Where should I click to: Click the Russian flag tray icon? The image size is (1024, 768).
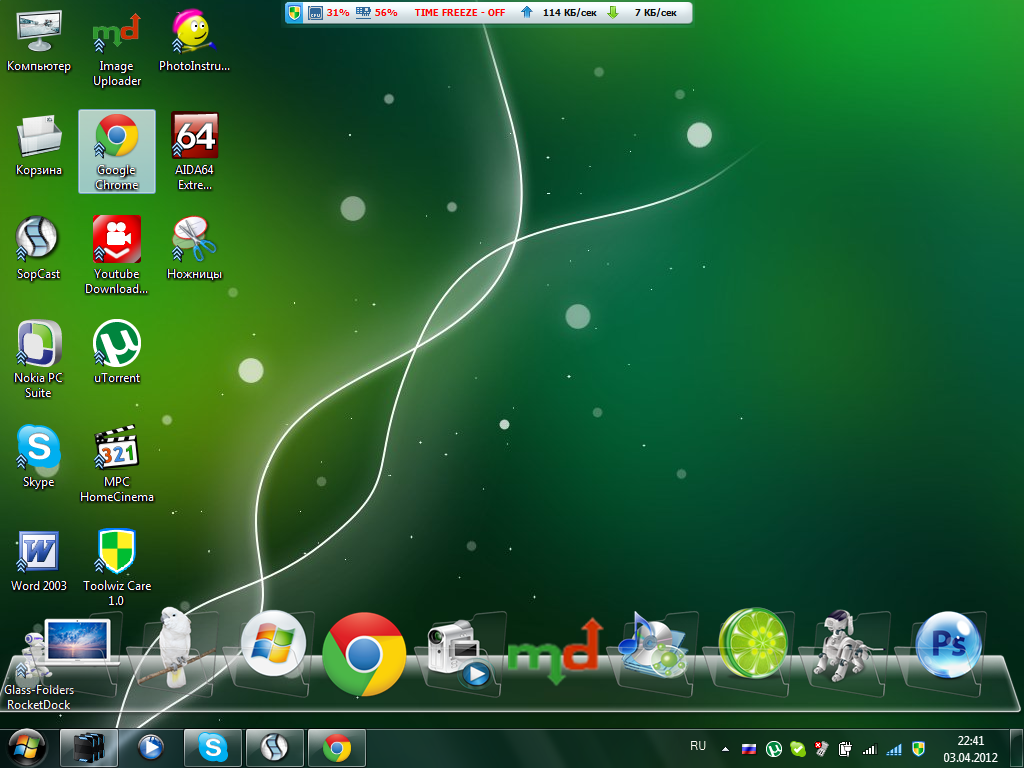click(x=748, y=748)
